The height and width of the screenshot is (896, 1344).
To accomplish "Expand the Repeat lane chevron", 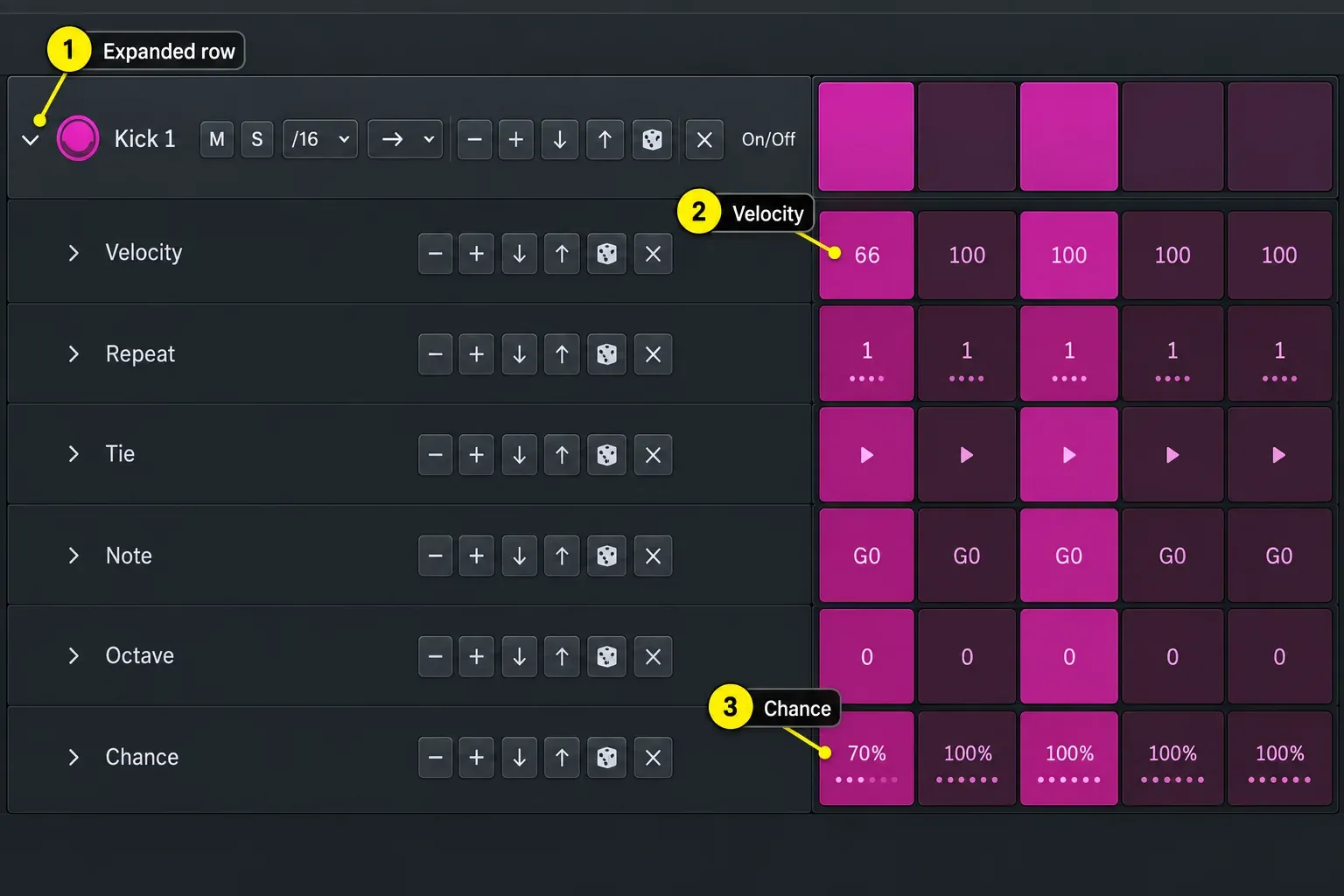I will tap(74, 354).
